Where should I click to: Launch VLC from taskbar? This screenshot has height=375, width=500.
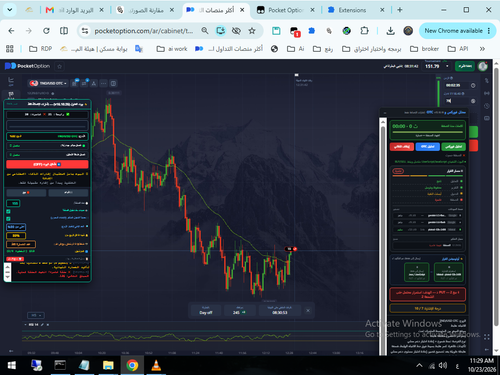[156, 365]
